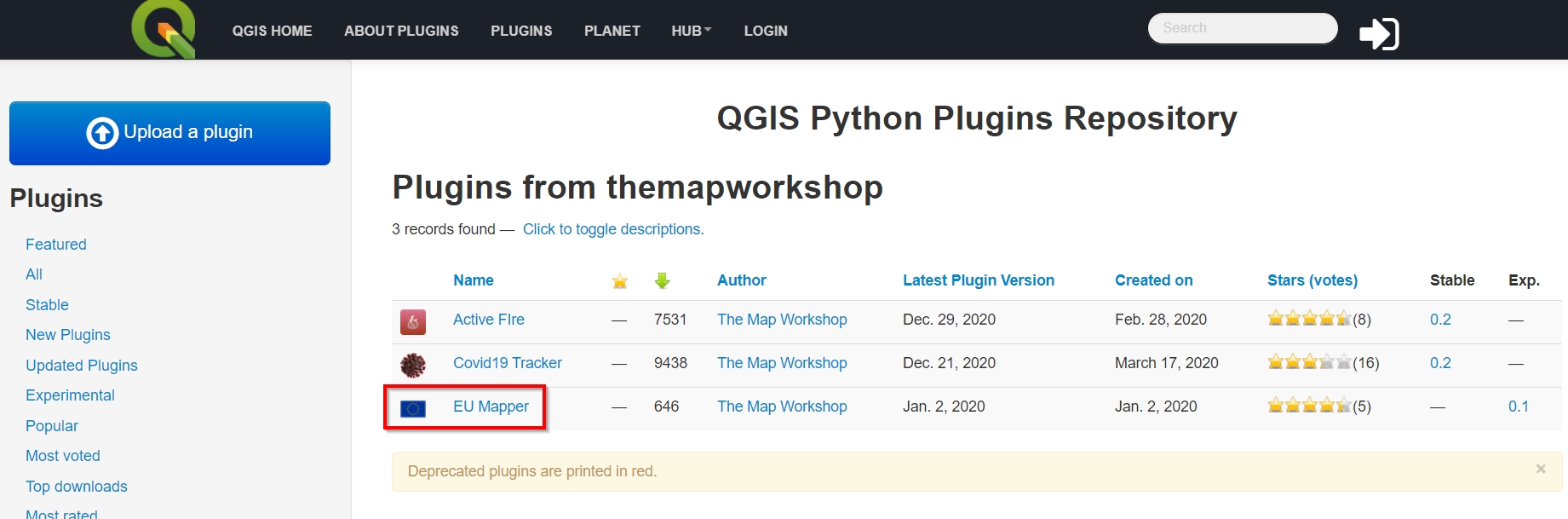Click the Covid19 Tracker virus icon

click(x=413, y=365)
